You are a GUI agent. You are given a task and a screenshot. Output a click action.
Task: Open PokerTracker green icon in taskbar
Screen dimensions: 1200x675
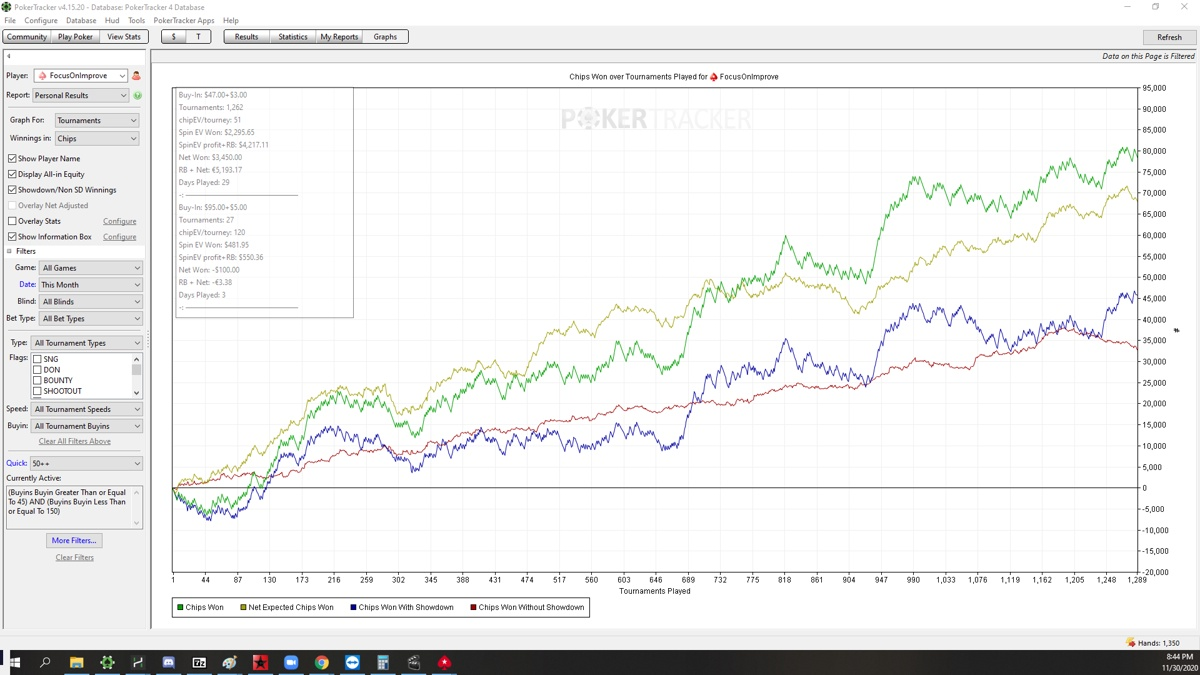click(x=107, y=662)
